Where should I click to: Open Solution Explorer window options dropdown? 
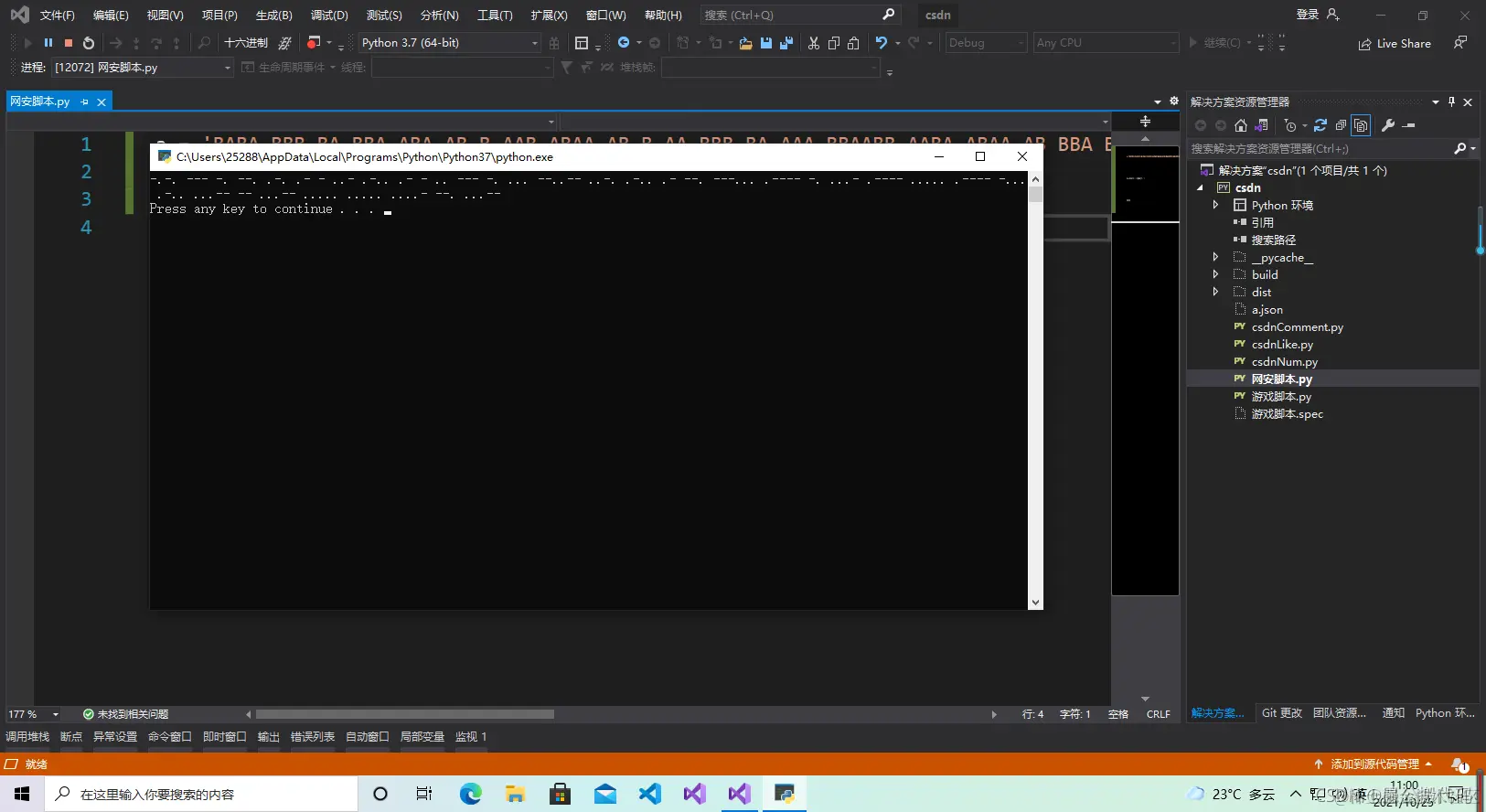[1436, 101]
